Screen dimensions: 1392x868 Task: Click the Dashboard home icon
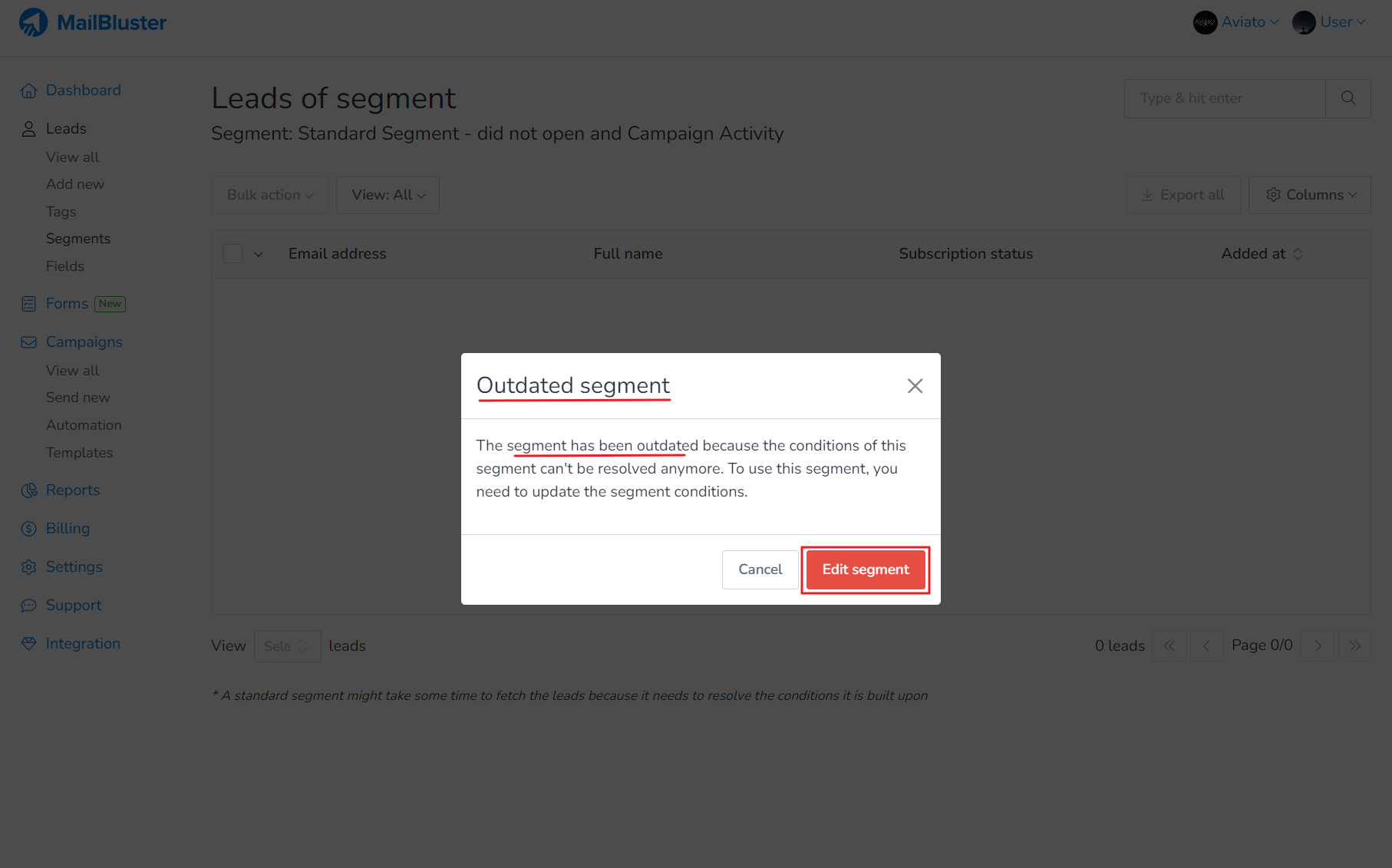(29, 91)
